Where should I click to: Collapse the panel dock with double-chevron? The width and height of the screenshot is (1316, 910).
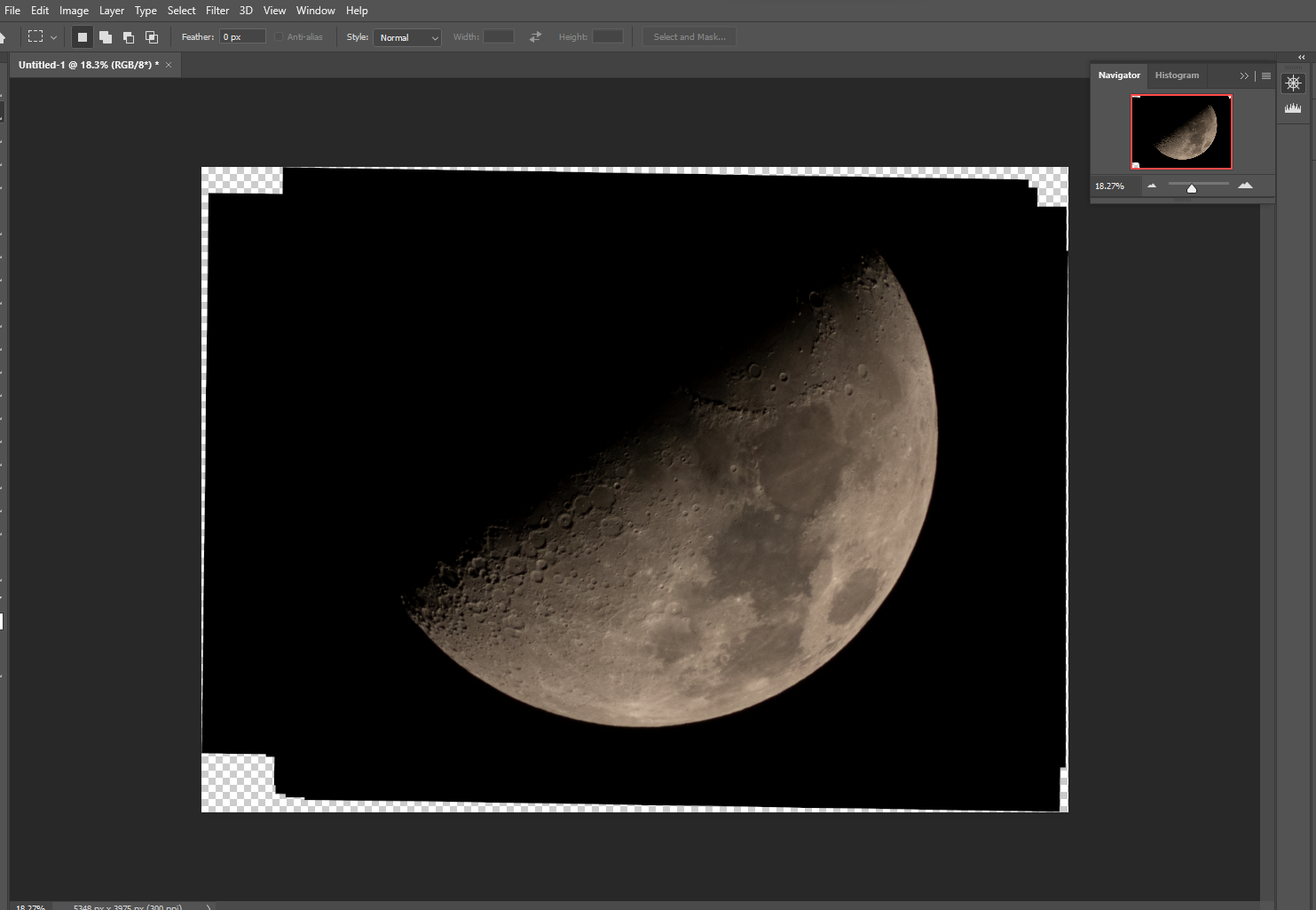coord(1301,56)
